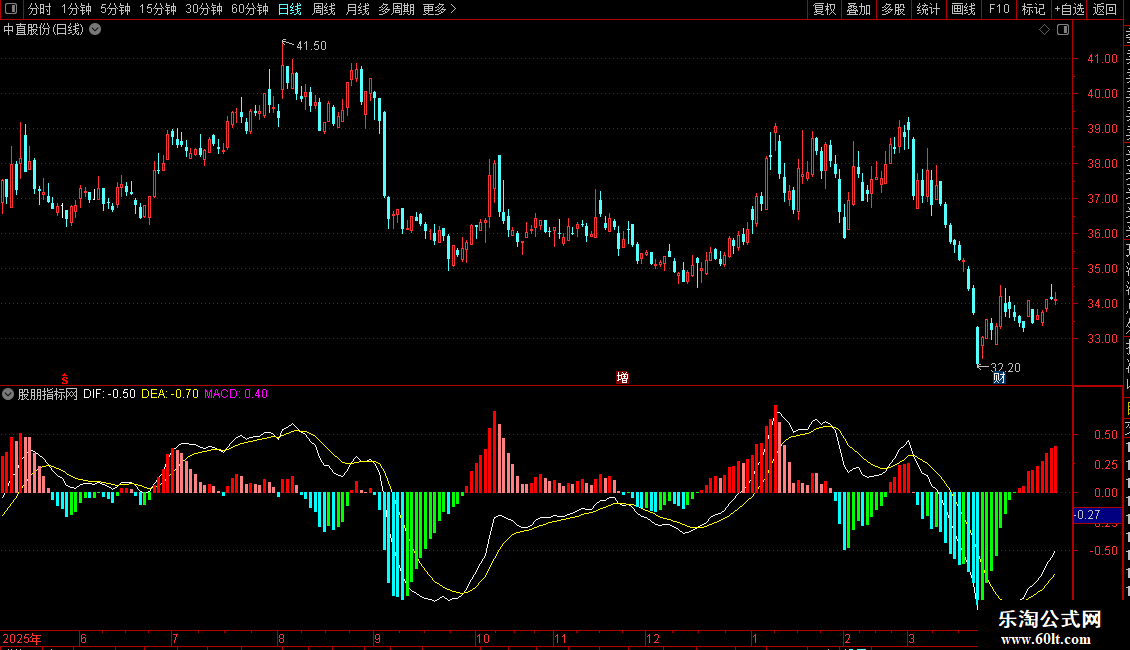Open 多周期 multi-period view
This screenshot has width=1130, height=650.
pyautogui.click(x=396, y=9)
